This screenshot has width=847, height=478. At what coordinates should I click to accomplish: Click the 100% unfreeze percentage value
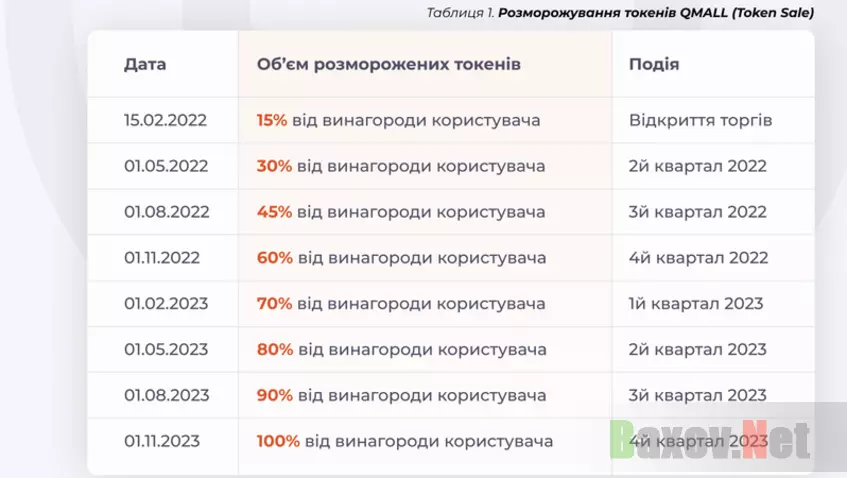pos(278,441)
